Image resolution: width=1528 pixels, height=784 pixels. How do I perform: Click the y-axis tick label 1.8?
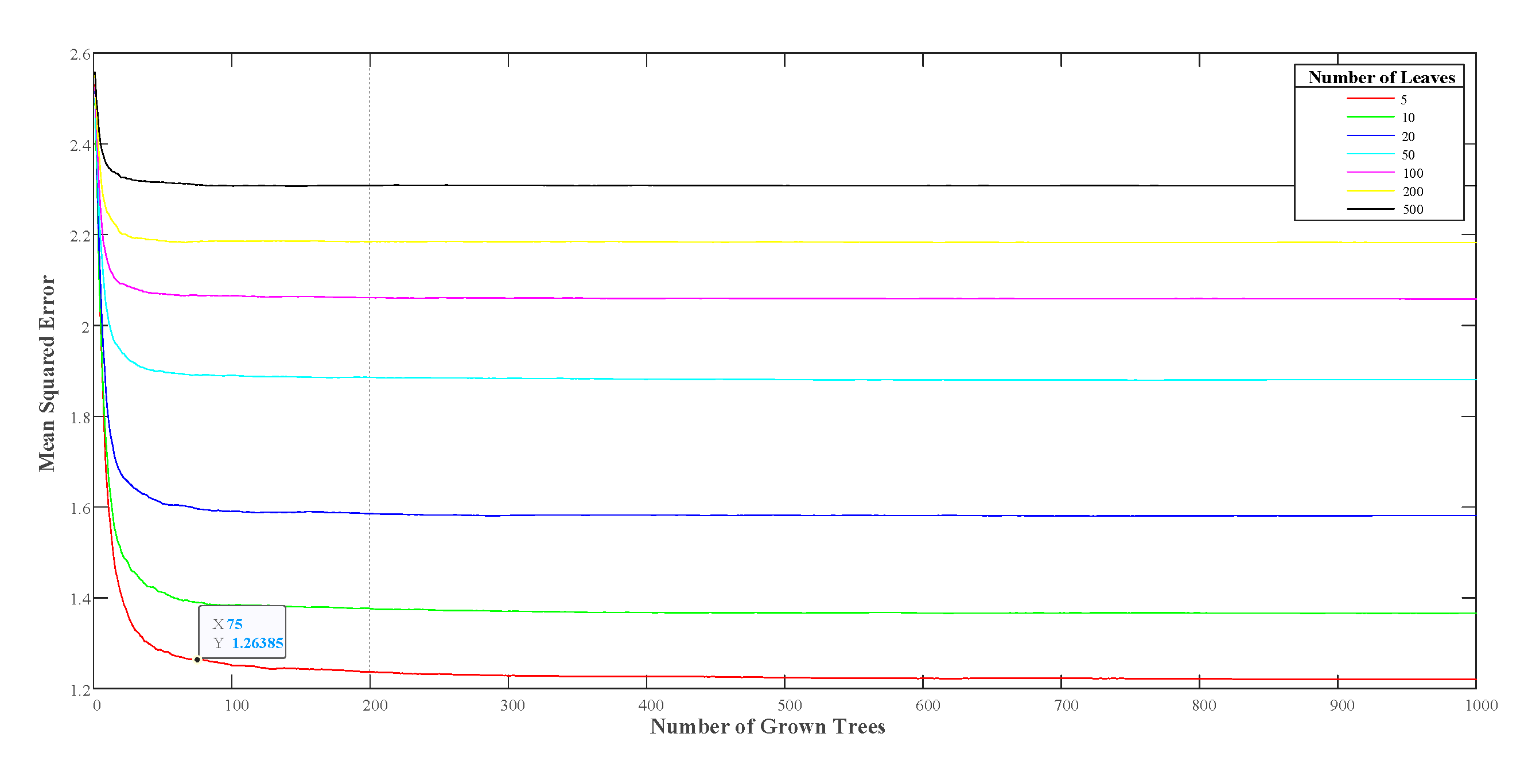pos(80,418)
